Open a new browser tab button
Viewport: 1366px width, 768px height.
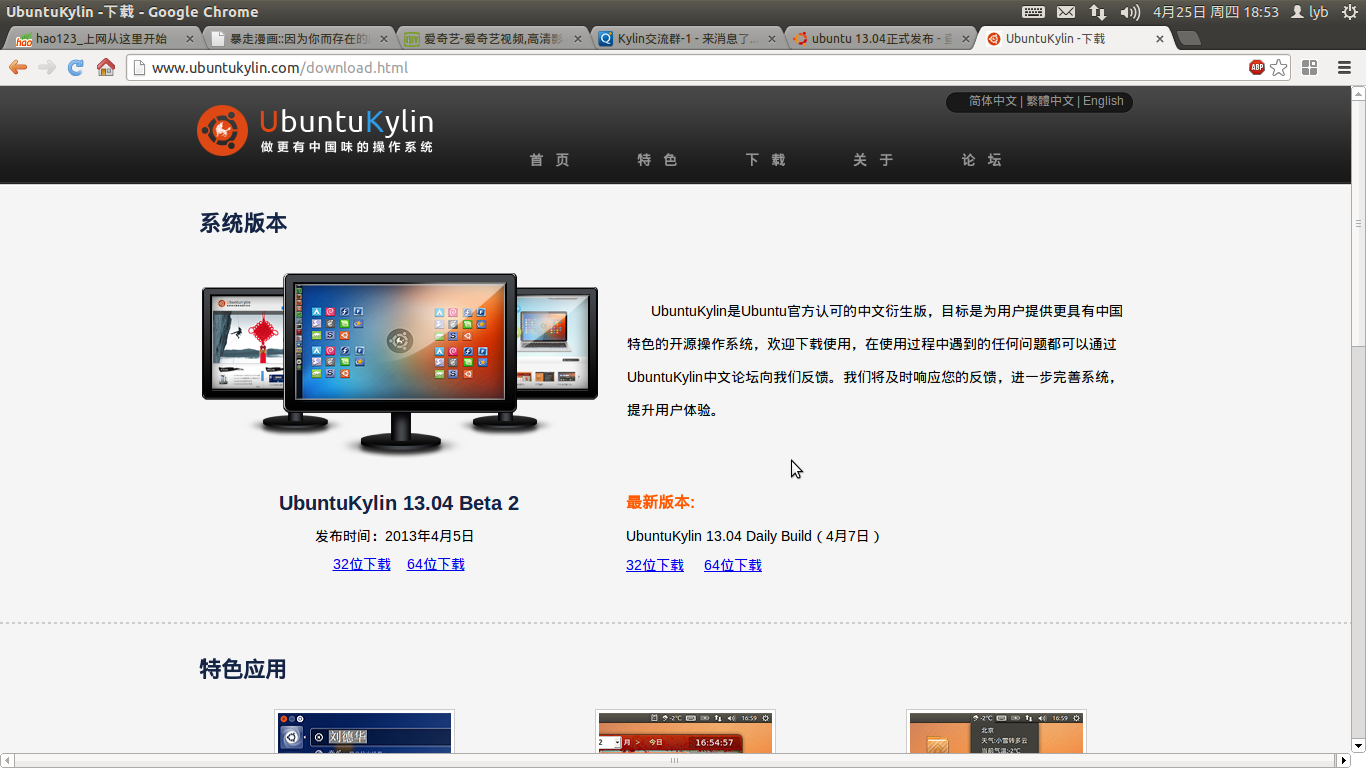point(1188,38)
